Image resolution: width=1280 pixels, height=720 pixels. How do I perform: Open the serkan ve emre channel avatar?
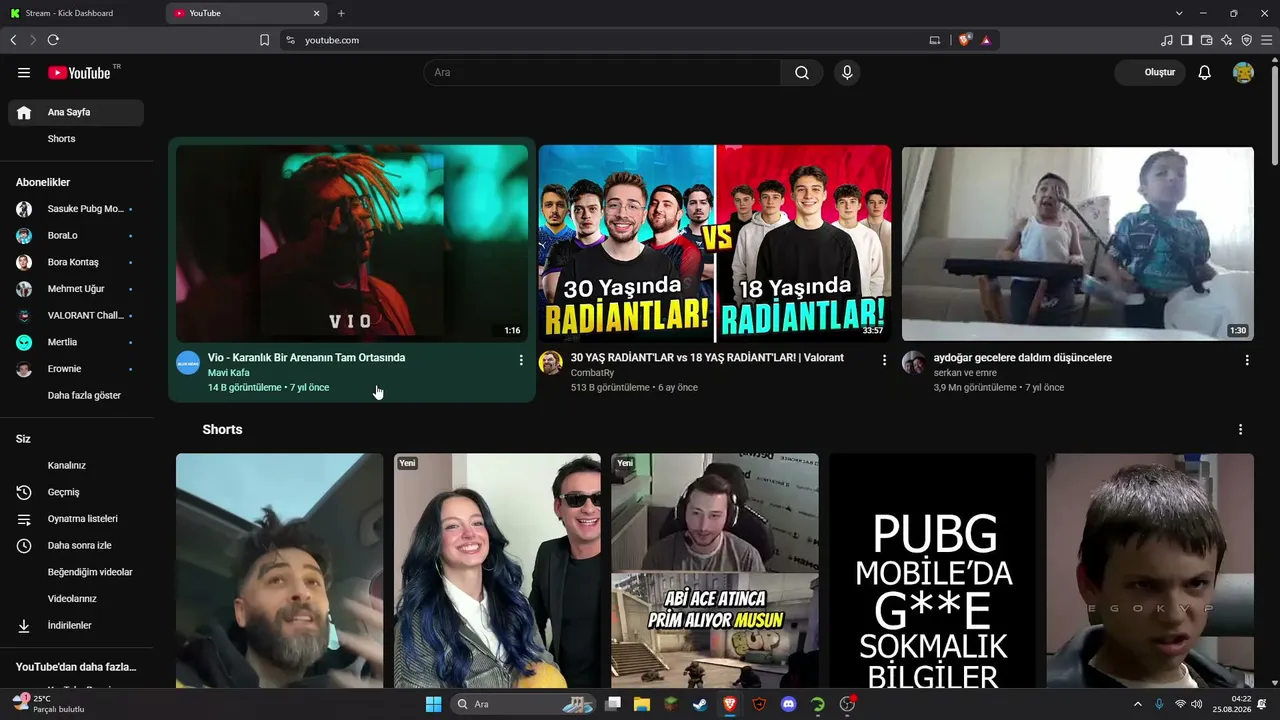914,363
